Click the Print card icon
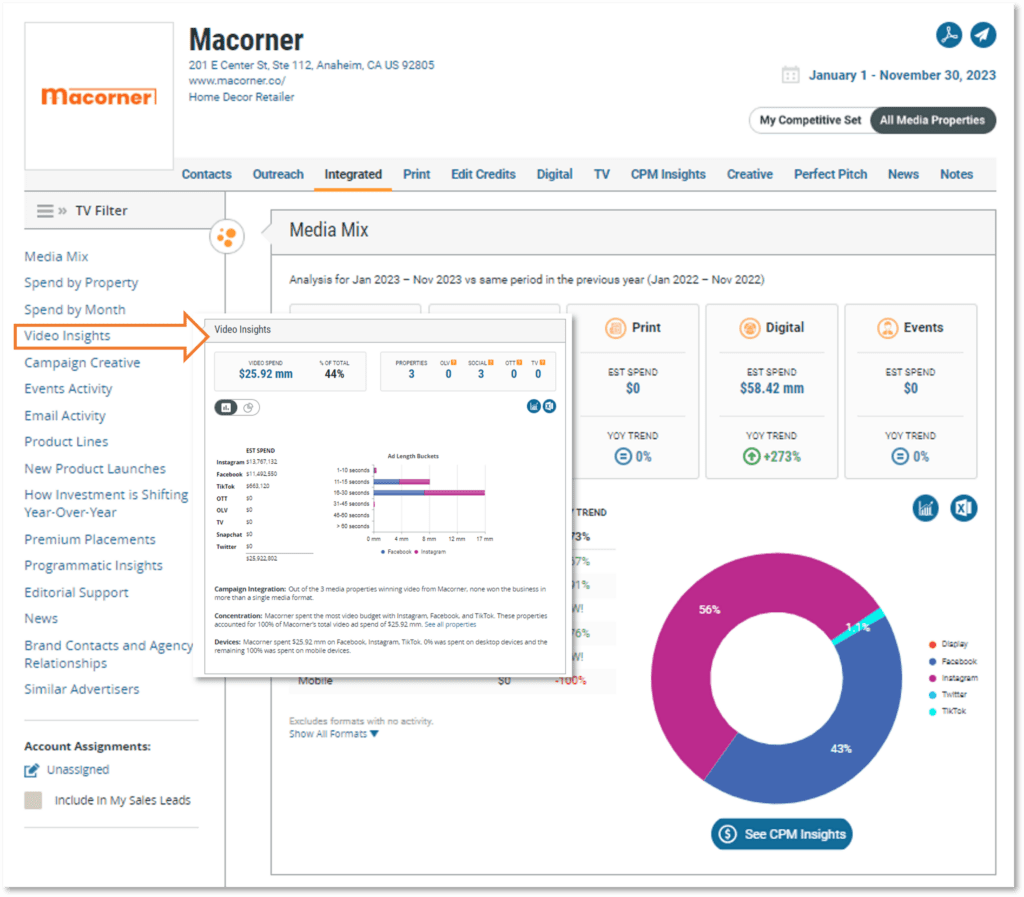 pos(615,328)
